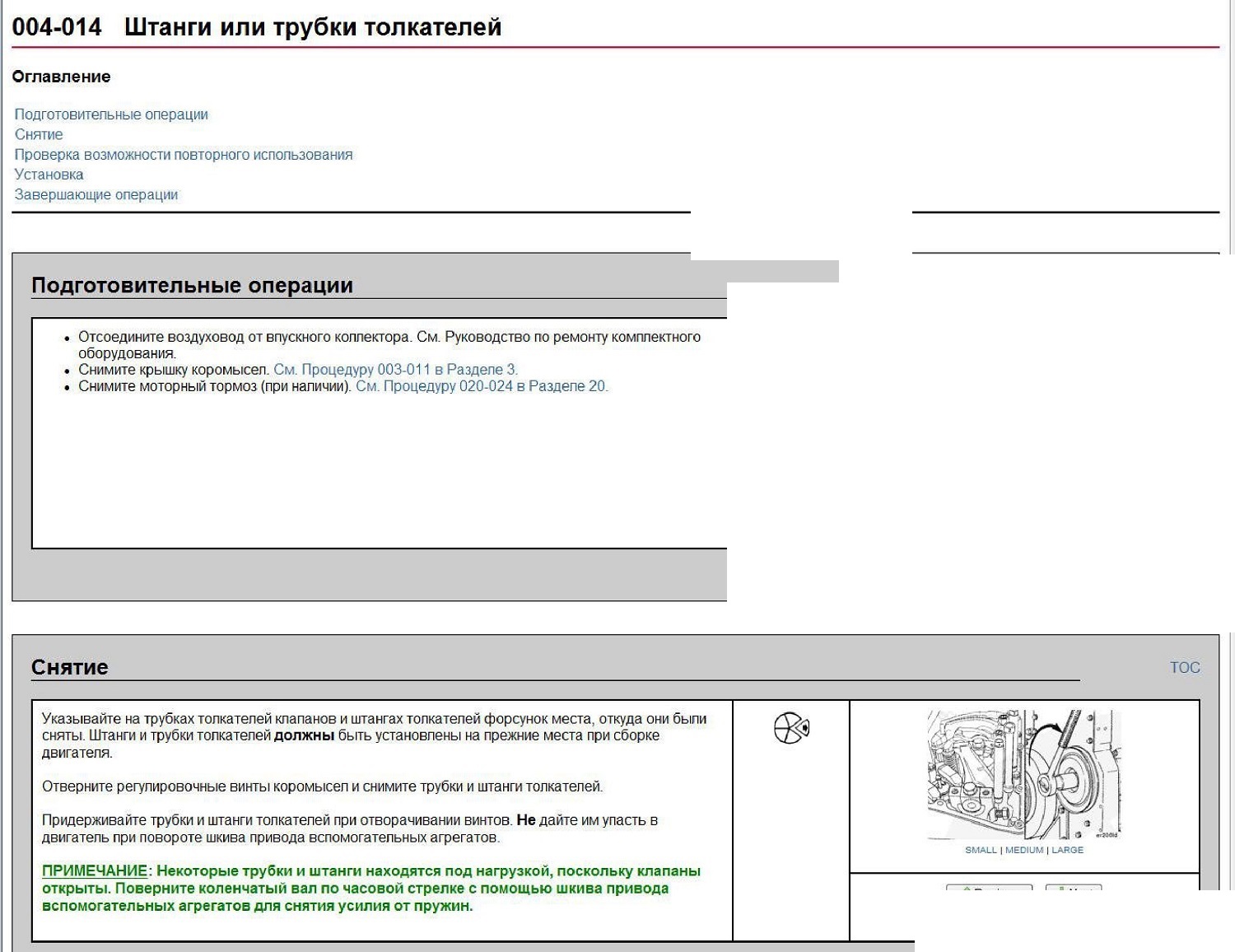1235x952 pixels.
Task: Open the 'Завершающие операции' contents link
Action: click(x=96, y=194)
